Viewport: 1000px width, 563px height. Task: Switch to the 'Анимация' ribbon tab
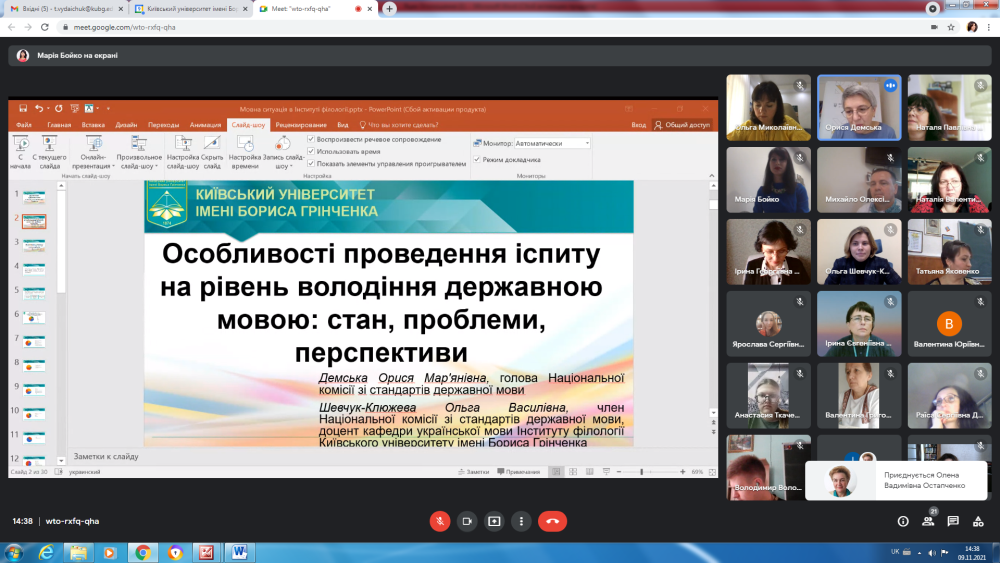pos(205,125)
